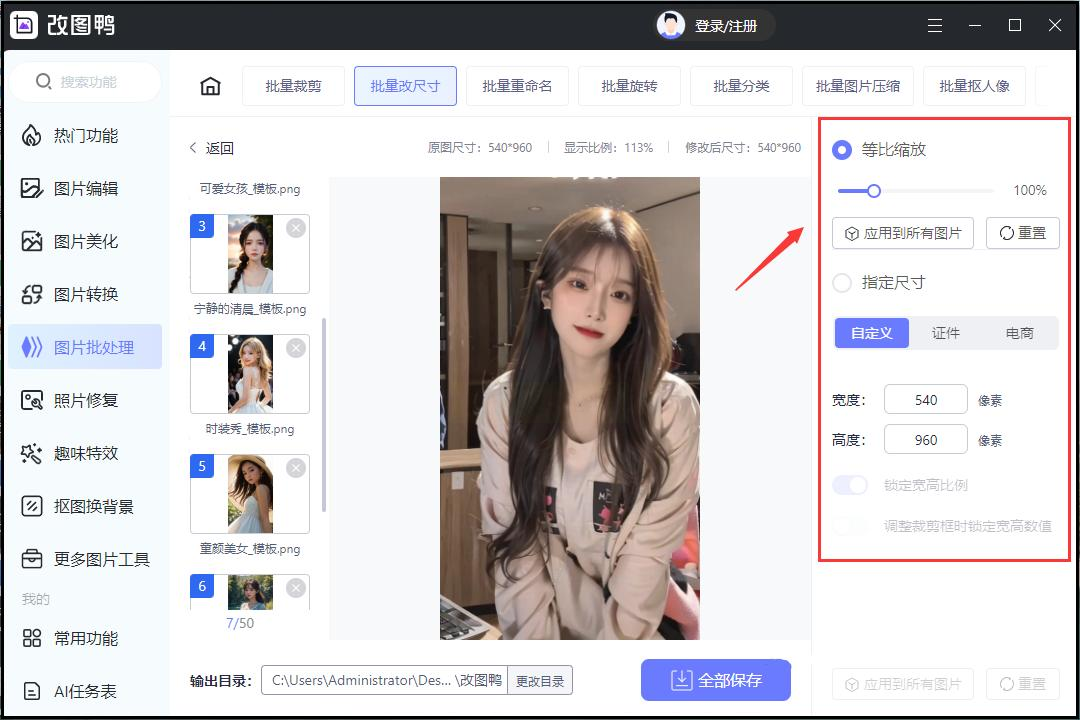Viewport: 1080px width, 720px height.
Task: Switch to 批量抠人像 tab
Action: [975, 86]
